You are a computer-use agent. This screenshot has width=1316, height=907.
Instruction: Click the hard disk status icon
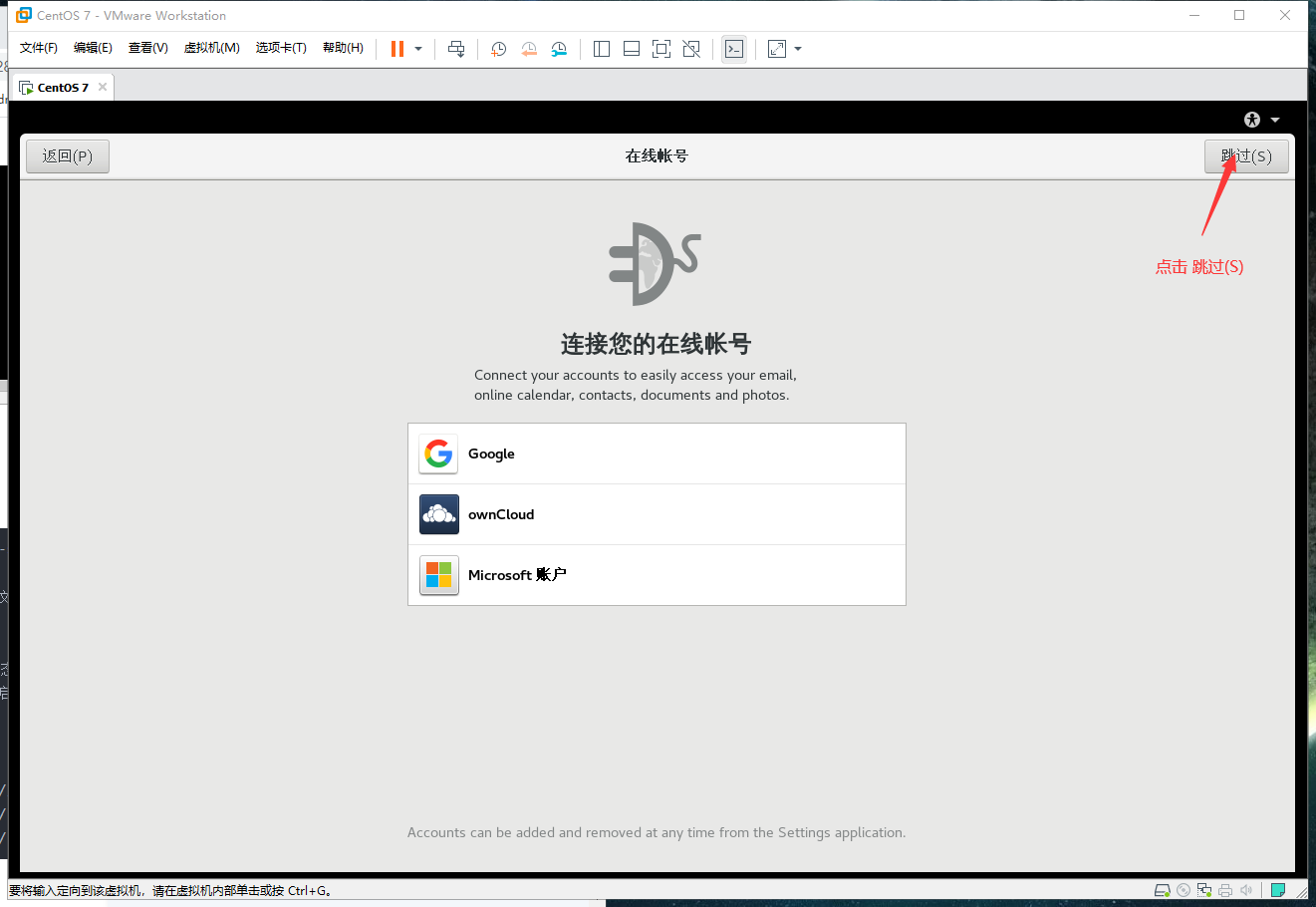[x=1163, y=889]
